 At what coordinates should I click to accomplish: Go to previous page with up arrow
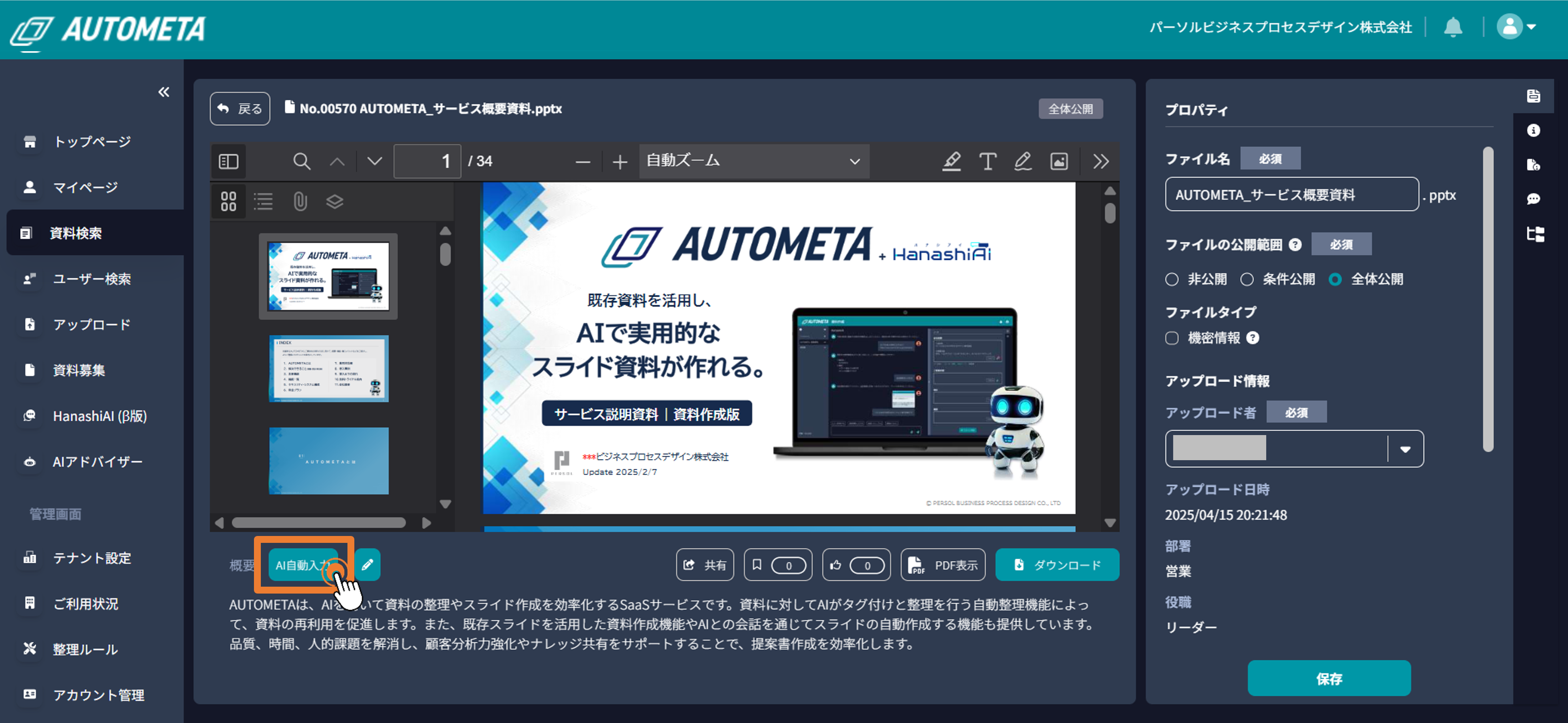337,161
